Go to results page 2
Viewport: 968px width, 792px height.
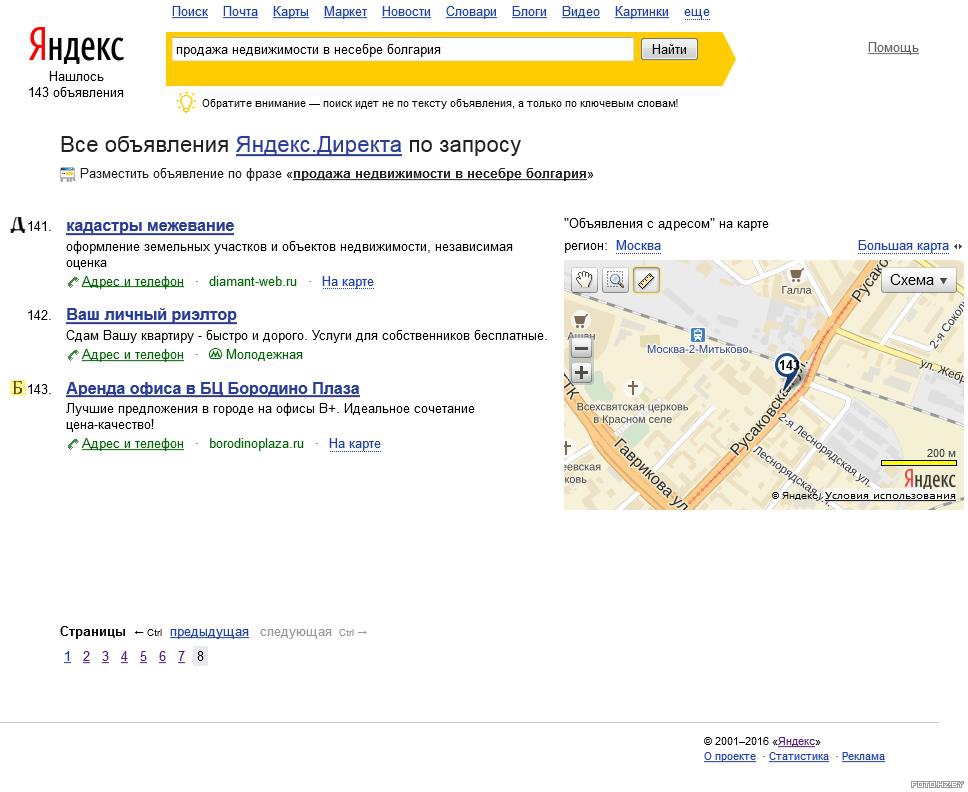[86, 656]
